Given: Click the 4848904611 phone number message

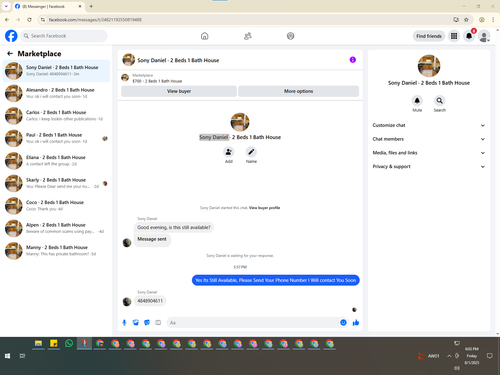Looking at the screenshot, I should coord(150,301).
